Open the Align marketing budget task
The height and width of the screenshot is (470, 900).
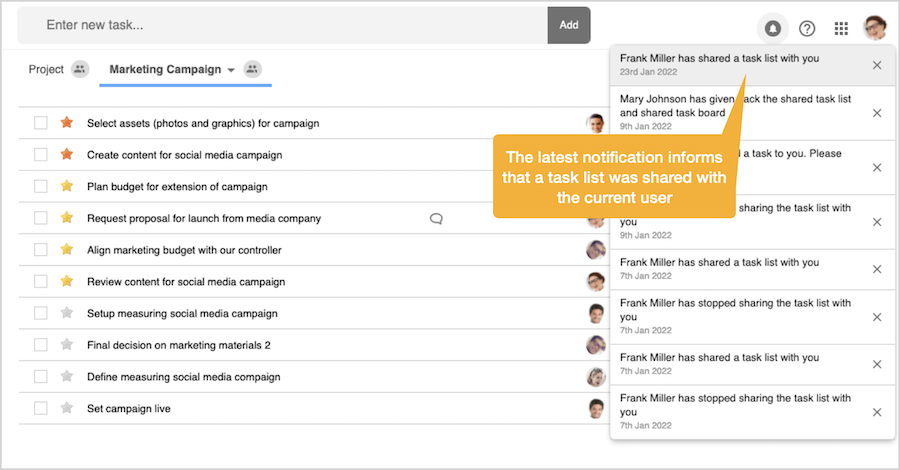(x=184, y=250)
